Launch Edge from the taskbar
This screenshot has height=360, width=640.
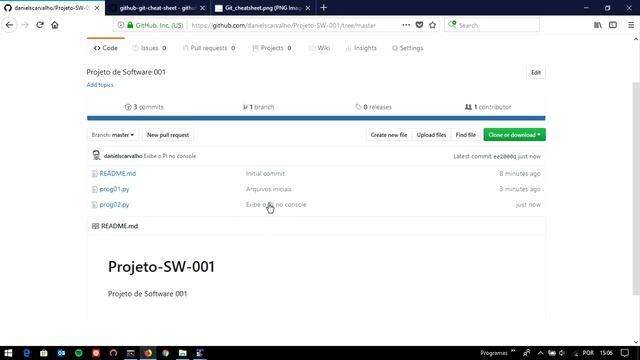(x=27, y=353)
